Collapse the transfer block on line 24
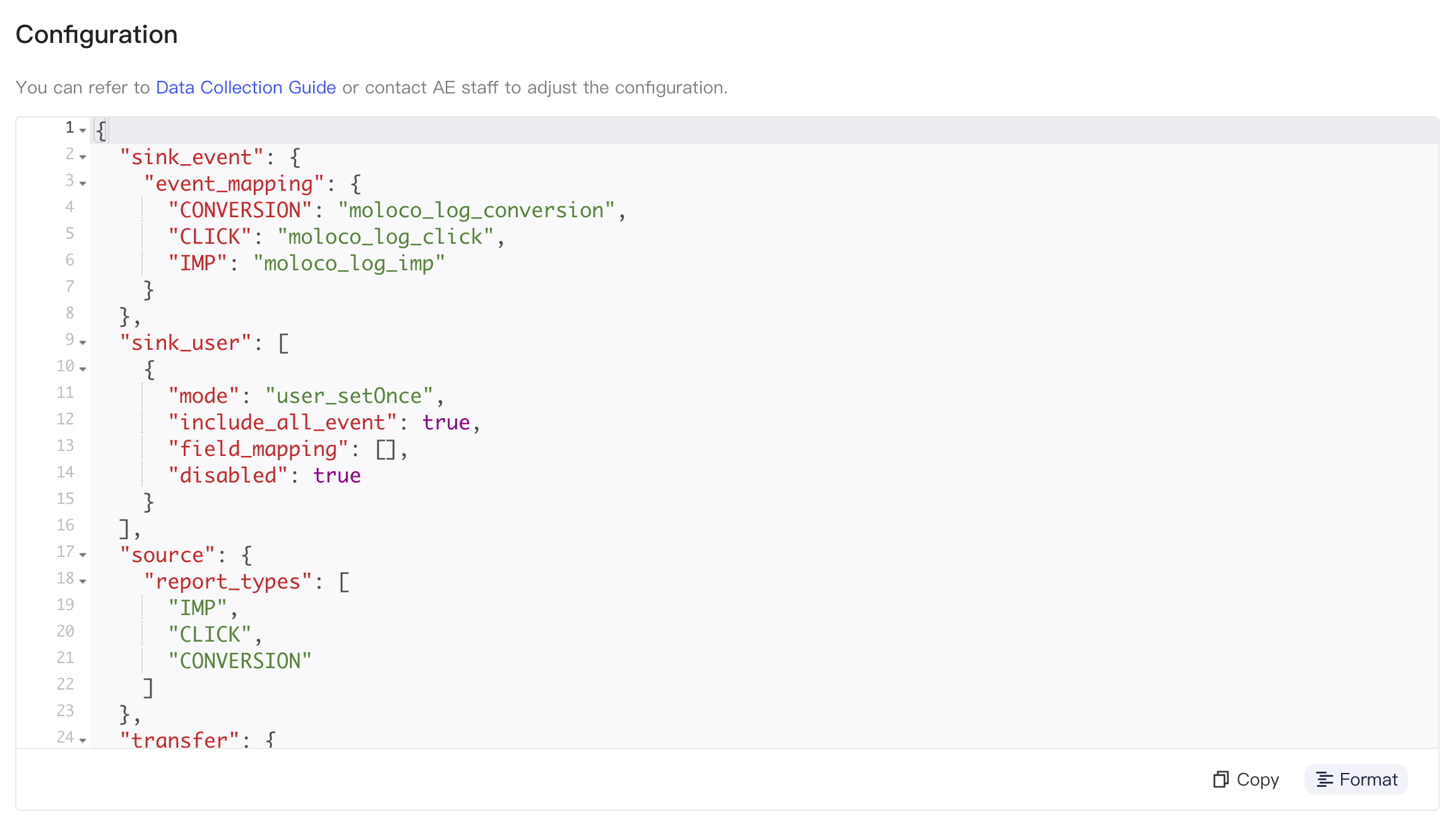The image size is (1456, 826). 83,740
